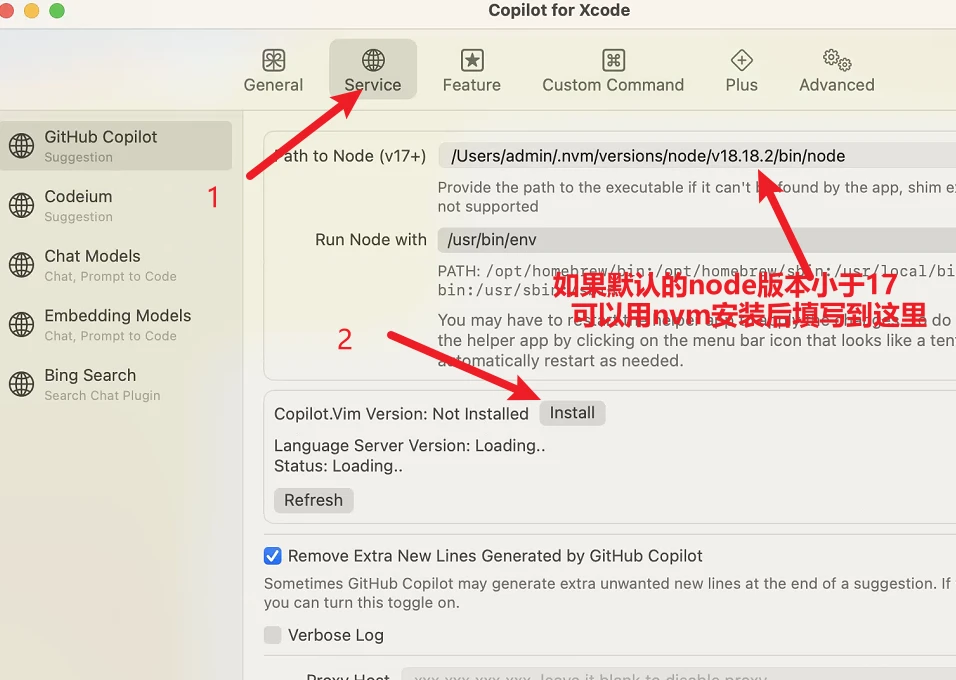Click the Path to Node input field
956x680 pixels.
click(697, 156)
